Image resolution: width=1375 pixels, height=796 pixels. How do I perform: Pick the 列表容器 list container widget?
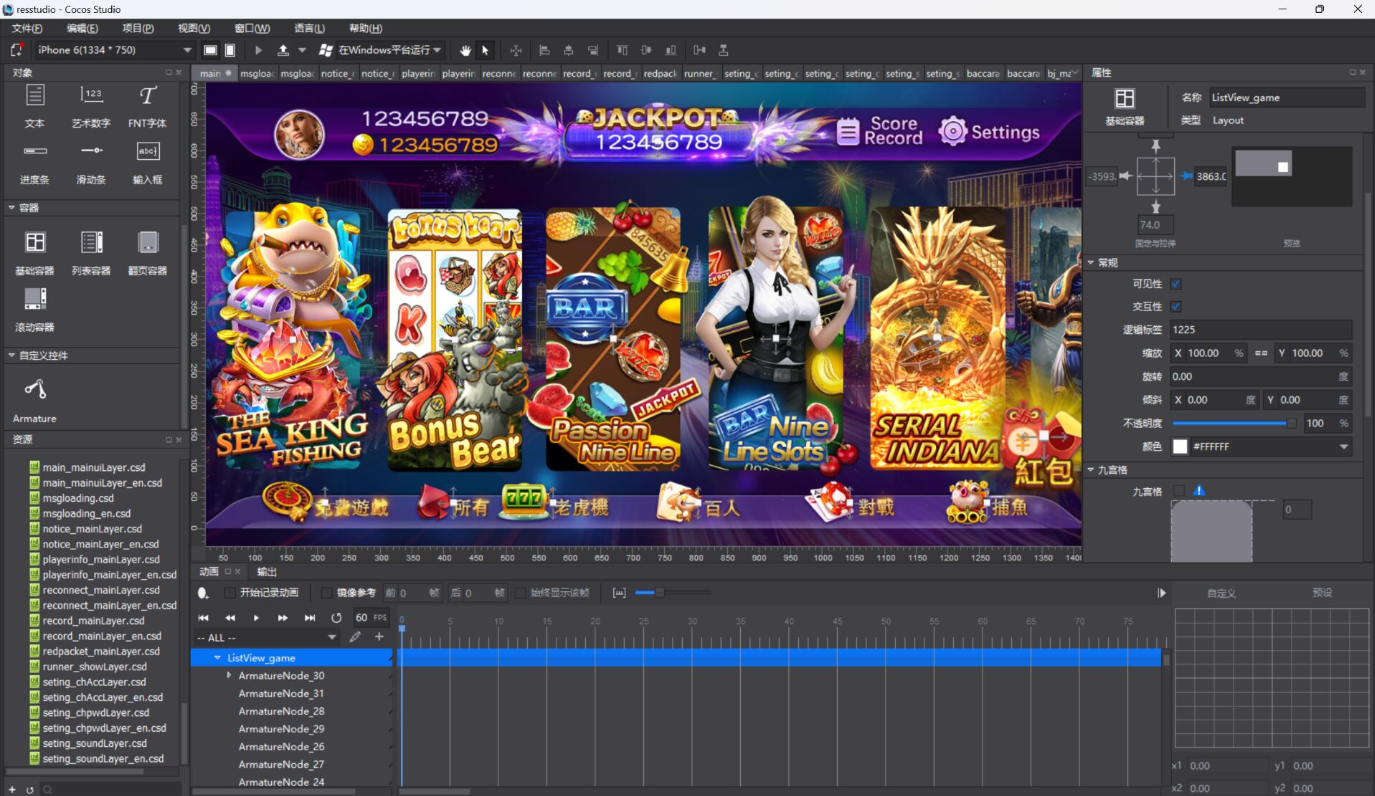pyautogui.click(x=91, y=252)
